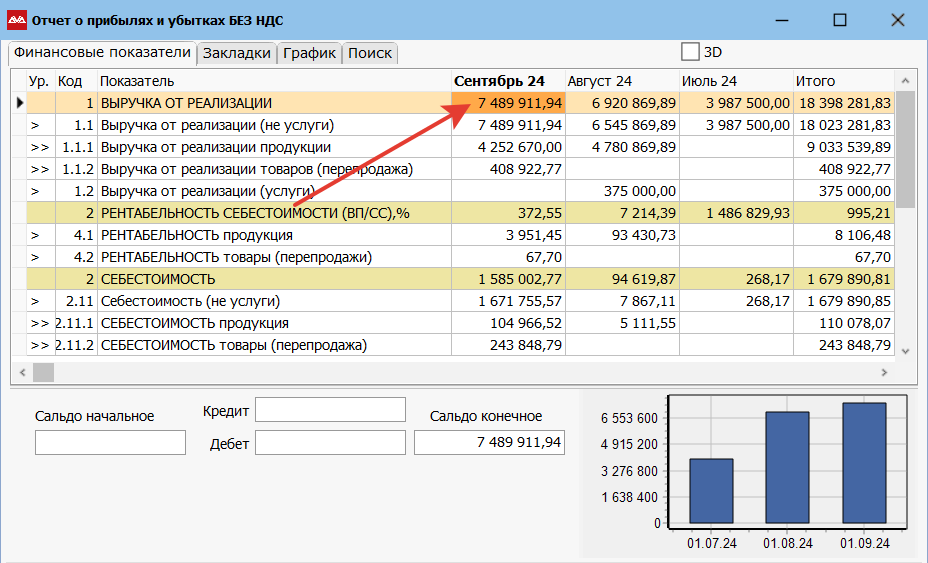The height and width of the screenshot is (563, 928).
Task: Click the highlighted cell 7 489 911,94 for Сентябрь
Action: [x=508, y=103]
